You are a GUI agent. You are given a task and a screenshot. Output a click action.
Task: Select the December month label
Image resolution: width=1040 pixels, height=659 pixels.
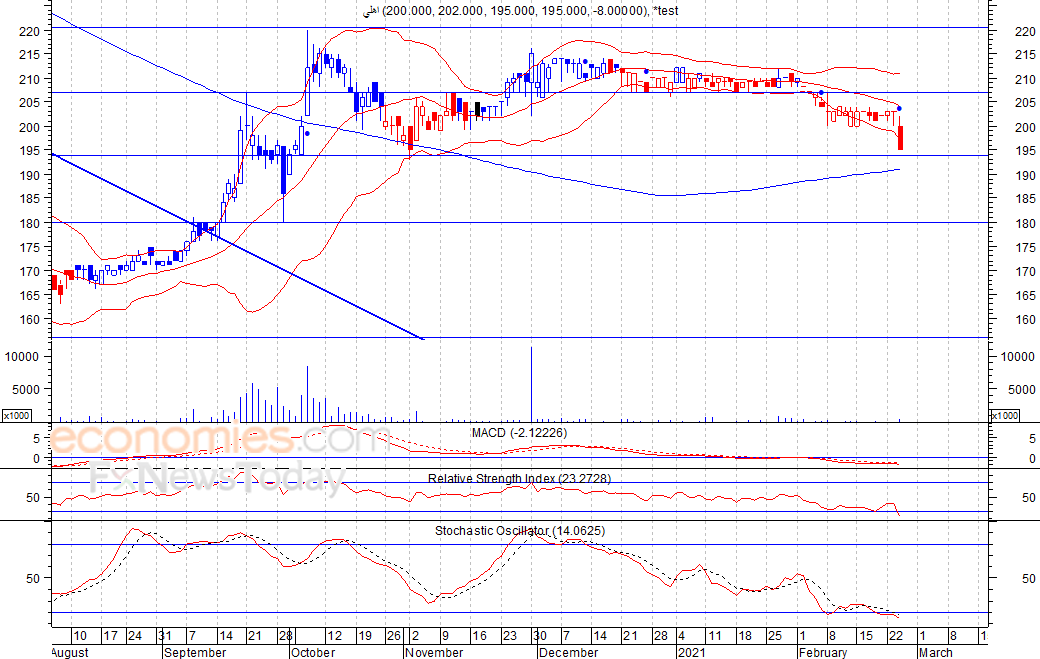click(x=568, y=652)
